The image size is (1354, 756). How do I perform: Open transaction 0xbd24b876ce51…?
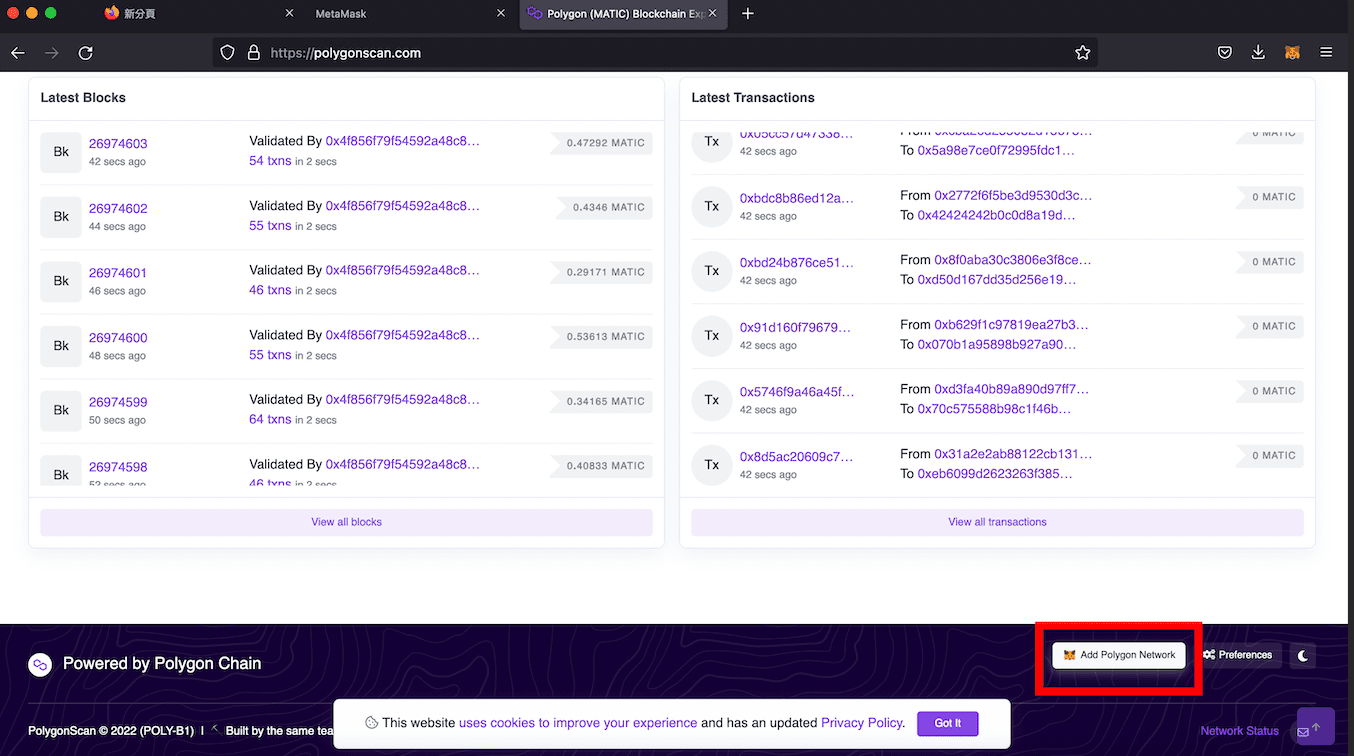797,263
